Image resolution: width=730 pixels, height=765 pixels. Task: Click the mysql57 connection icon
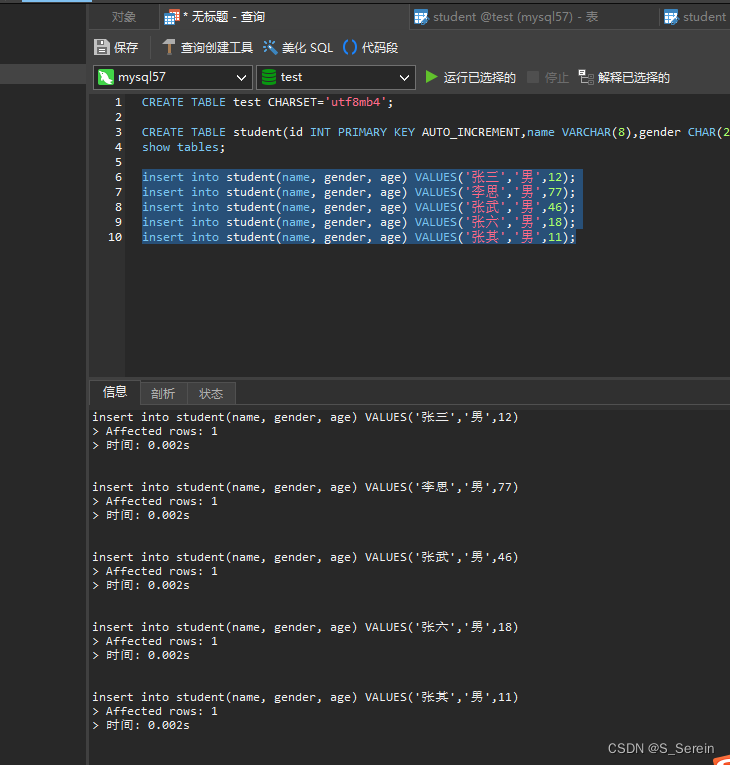[105, 77]
